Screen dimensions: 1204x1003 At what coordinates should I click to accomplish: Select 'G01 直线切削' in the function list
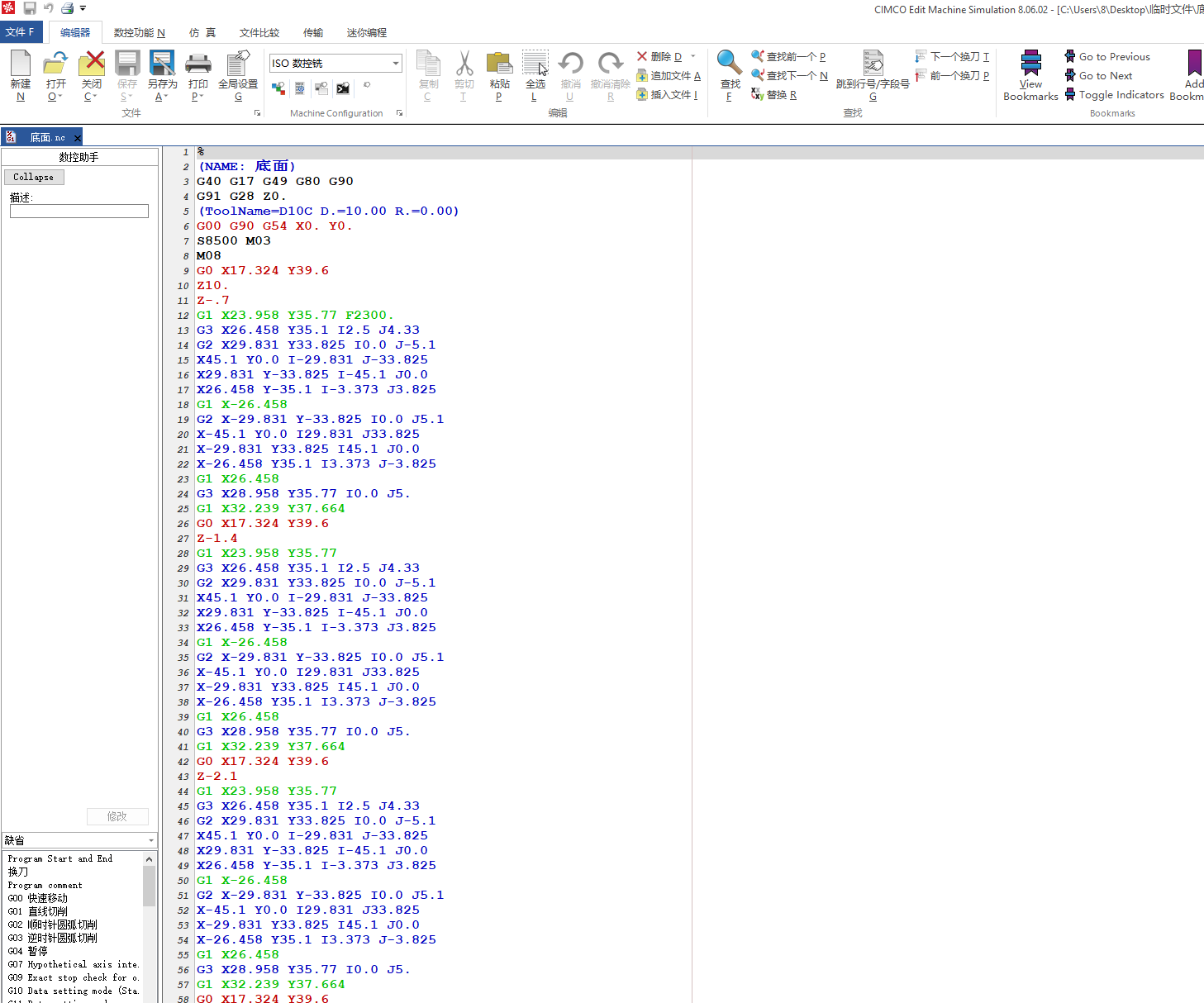[38, 911]
